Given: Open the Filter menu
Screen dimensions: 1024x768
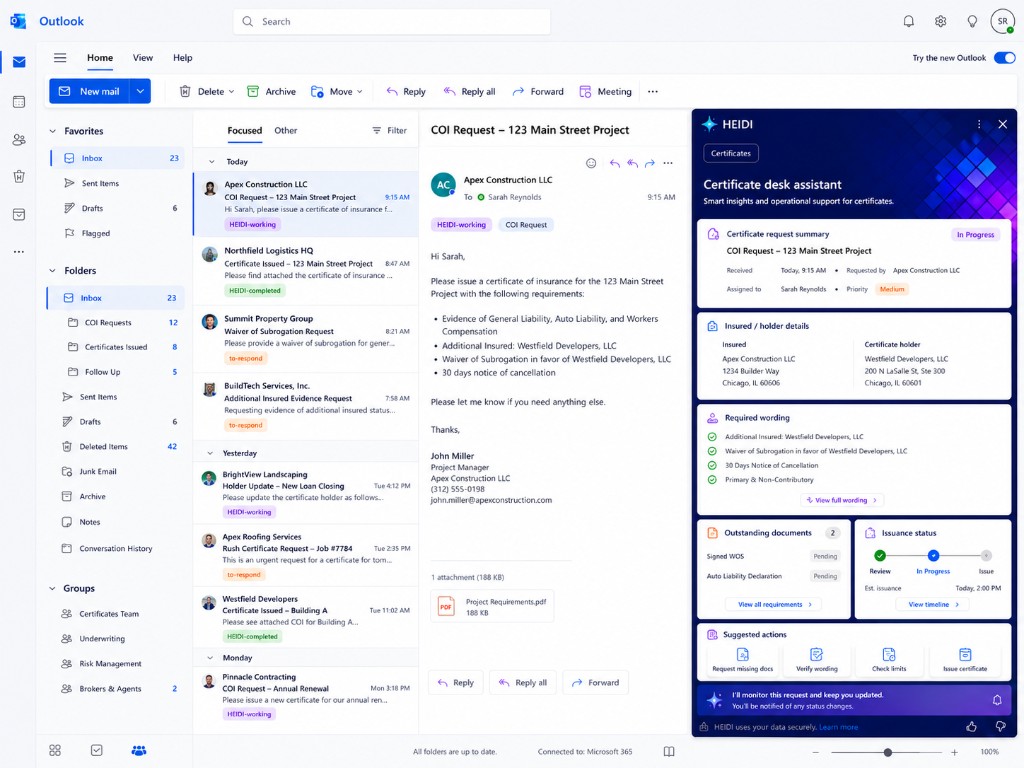Looking at the screenshot, I should [x=389, y=131].
